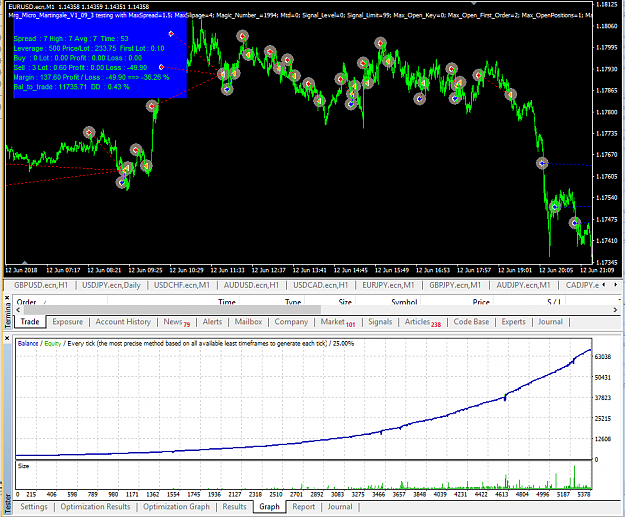Click the Equity legend label on graph
625x517 pixels.
(53, 343)
